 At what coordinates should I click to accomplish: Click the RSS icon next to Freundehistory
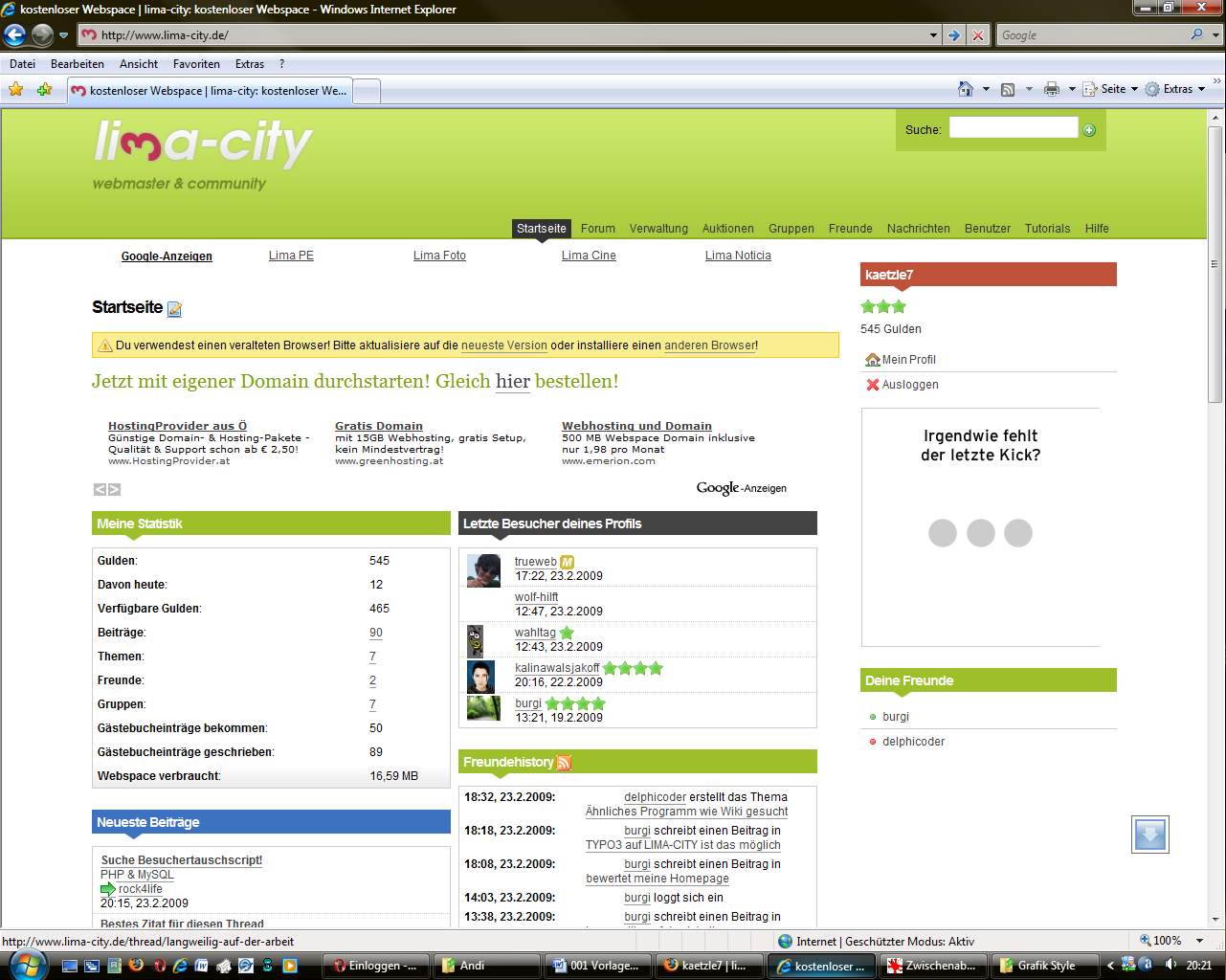pos(565,763)
